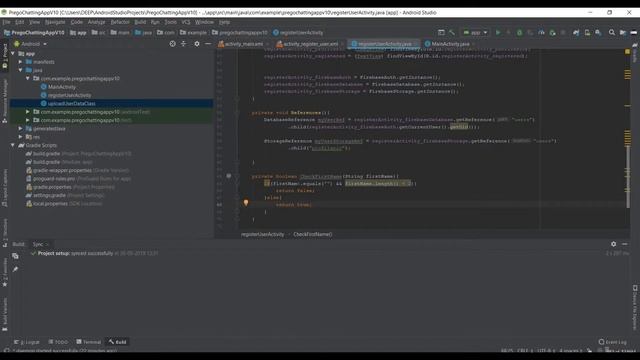The image size is (640, 360).
Task: Open Build panel settings gear
Action: pos(613,244)
